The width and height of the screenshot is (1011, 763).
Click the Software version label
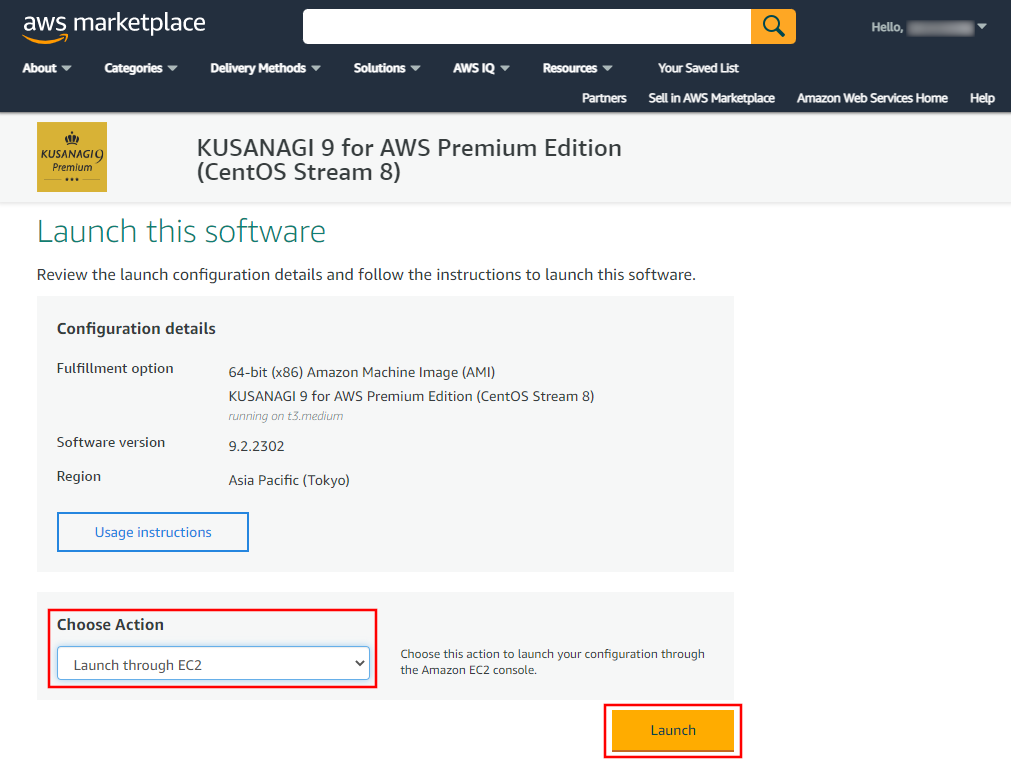click(111, 442)
